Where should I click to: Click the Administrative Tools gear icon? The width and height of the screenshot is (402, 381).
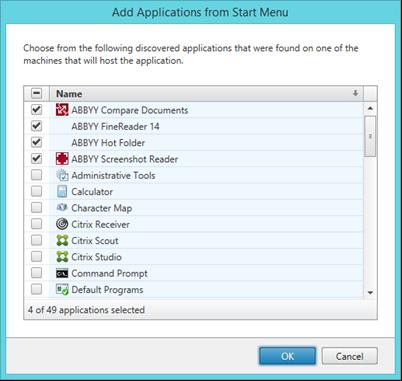click(x=62, y=175)
